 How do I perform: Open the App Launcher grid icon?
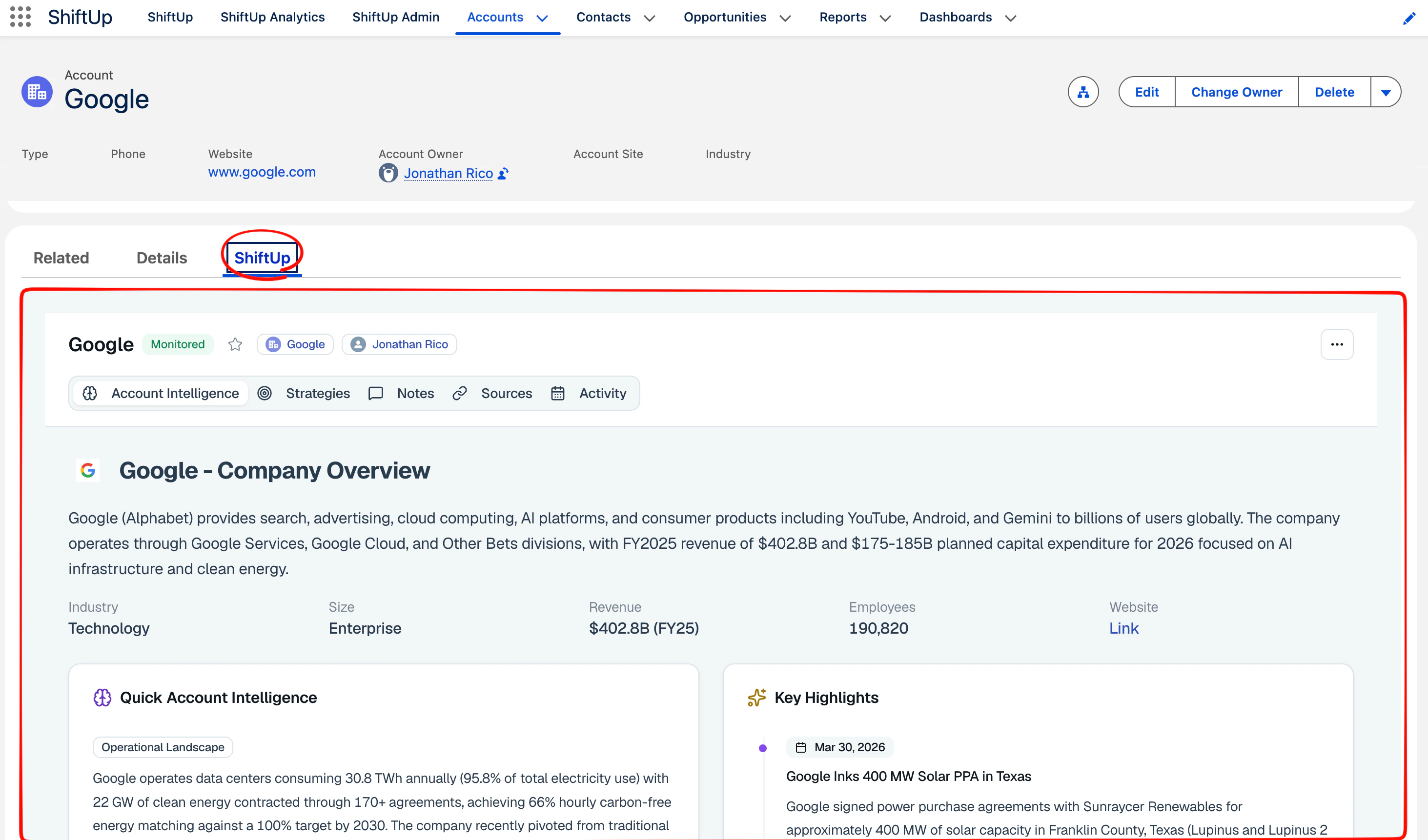20,17
